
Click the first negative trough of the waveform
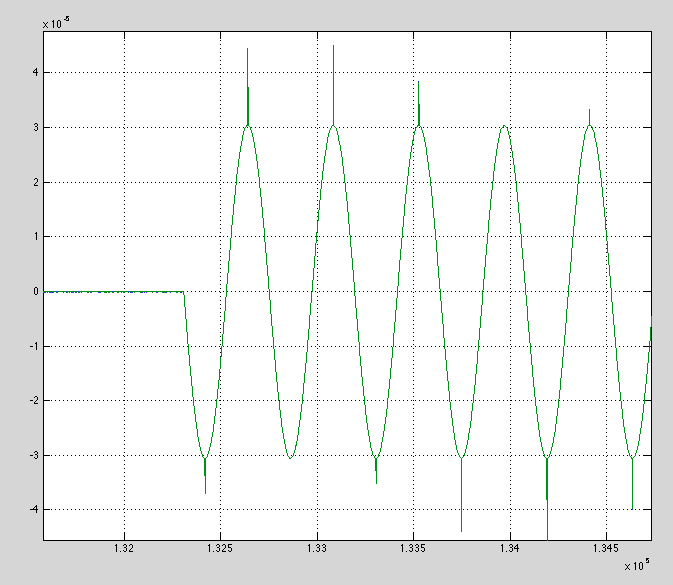pos(205,457)
